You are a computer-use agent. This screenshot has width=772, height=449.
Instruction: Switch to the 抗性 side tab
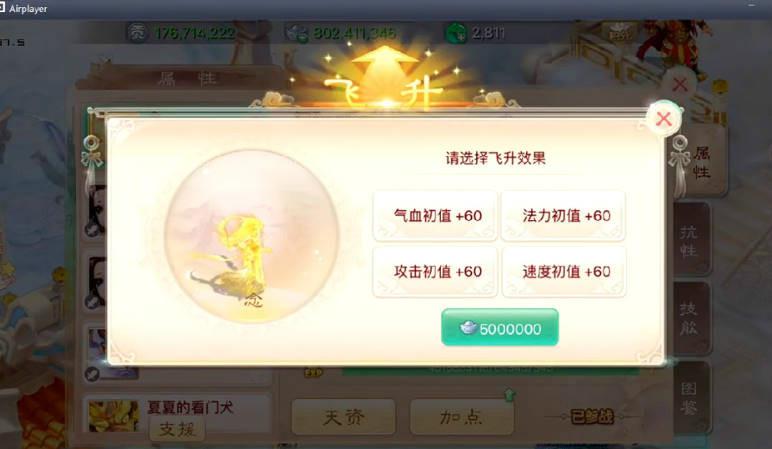click(690, 240)
